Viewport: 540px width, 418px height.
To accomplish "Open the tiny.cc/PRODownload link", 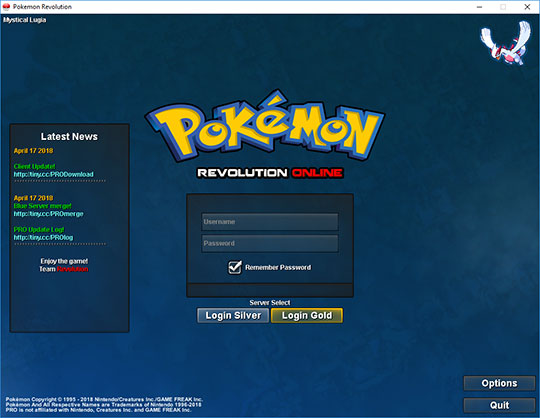I will click(54, 174).
